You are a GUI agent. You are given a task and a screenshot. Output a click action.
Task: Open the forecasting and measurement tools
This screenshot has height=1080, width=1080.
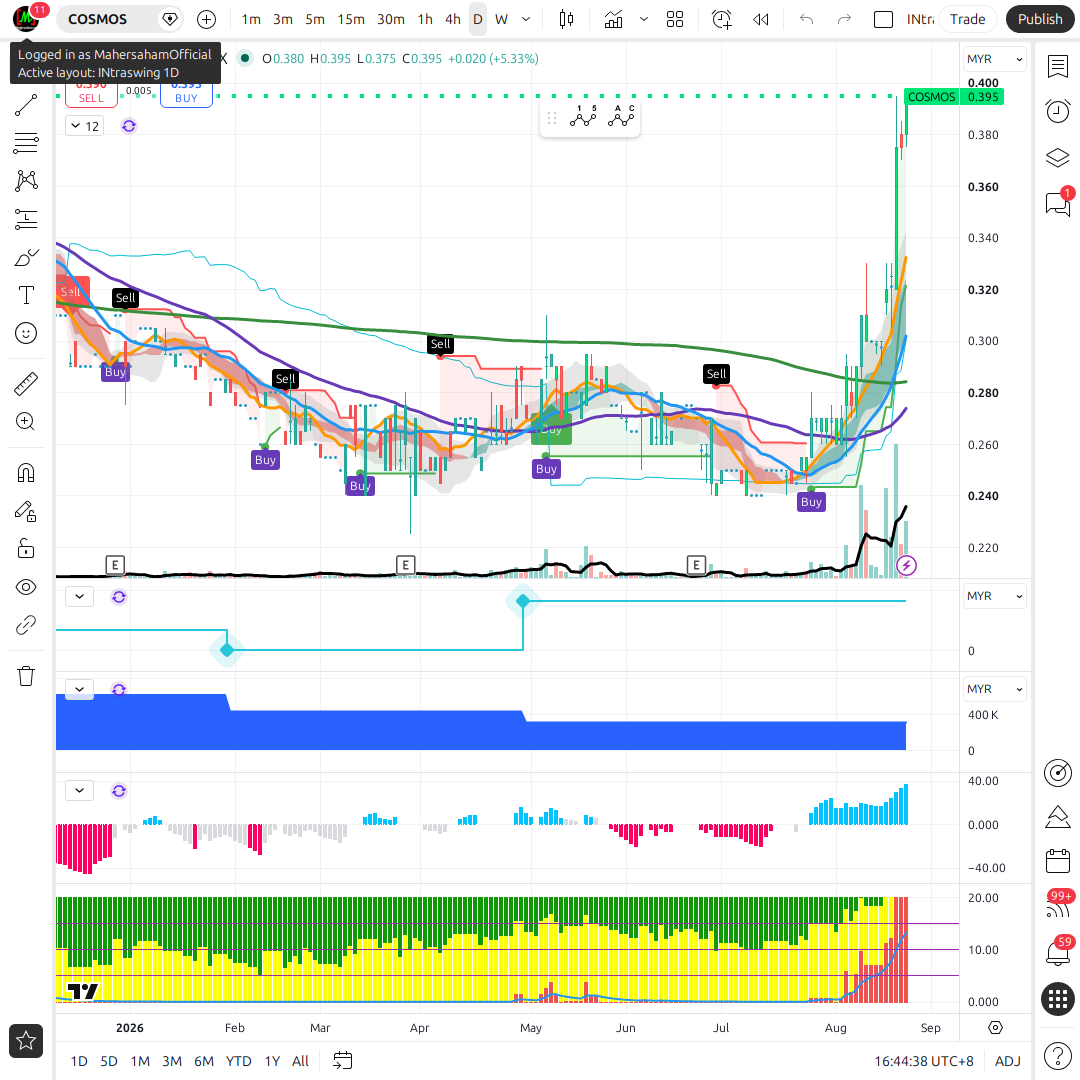(25, 220)
